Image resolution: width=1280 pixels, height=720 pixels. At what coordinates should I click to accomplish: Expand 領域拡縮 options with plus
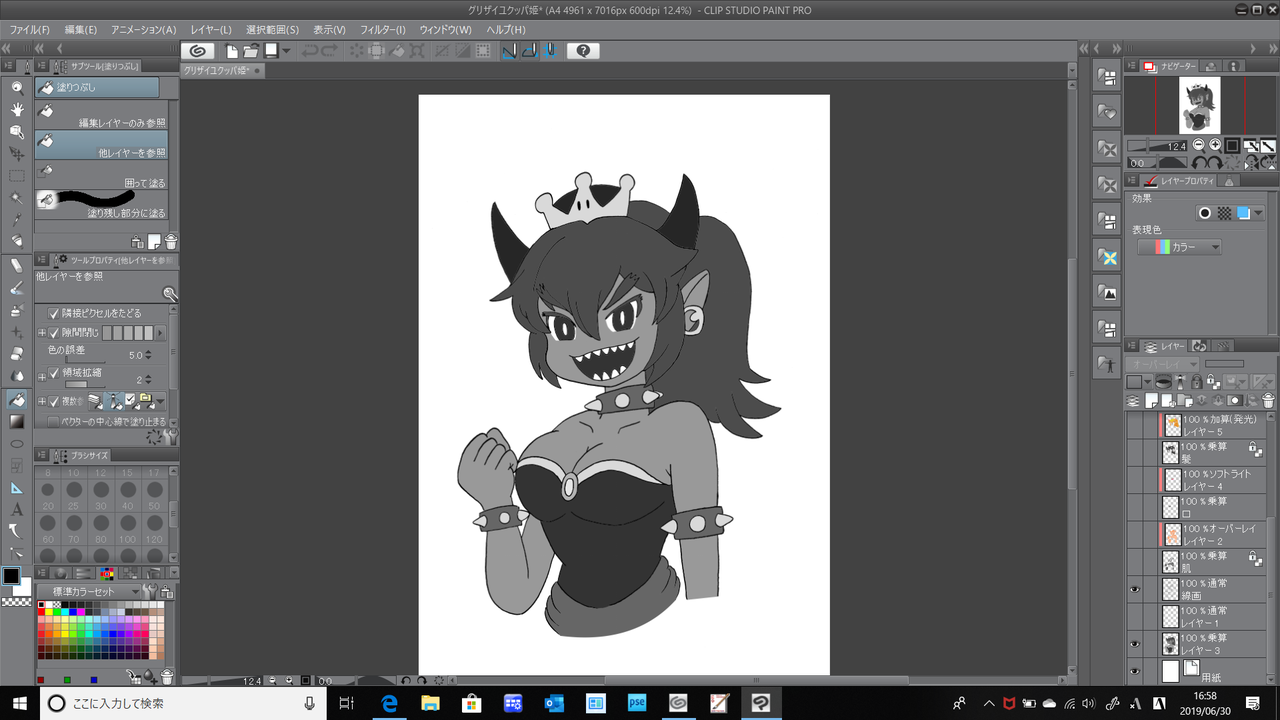(42, 376)
